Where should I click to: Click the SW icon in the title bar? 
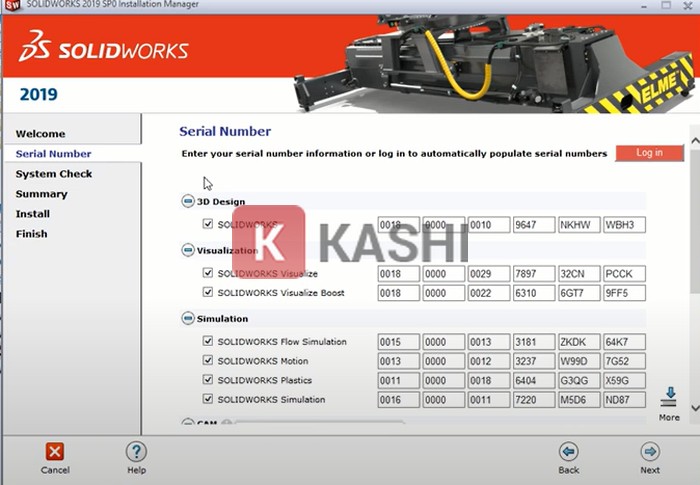point(12,5)
